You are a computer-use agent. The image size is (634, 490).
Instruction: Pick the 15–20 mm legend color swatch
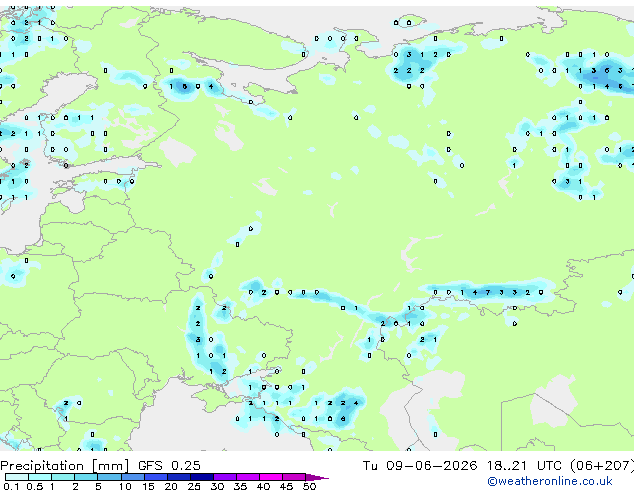tap(156, 477)
